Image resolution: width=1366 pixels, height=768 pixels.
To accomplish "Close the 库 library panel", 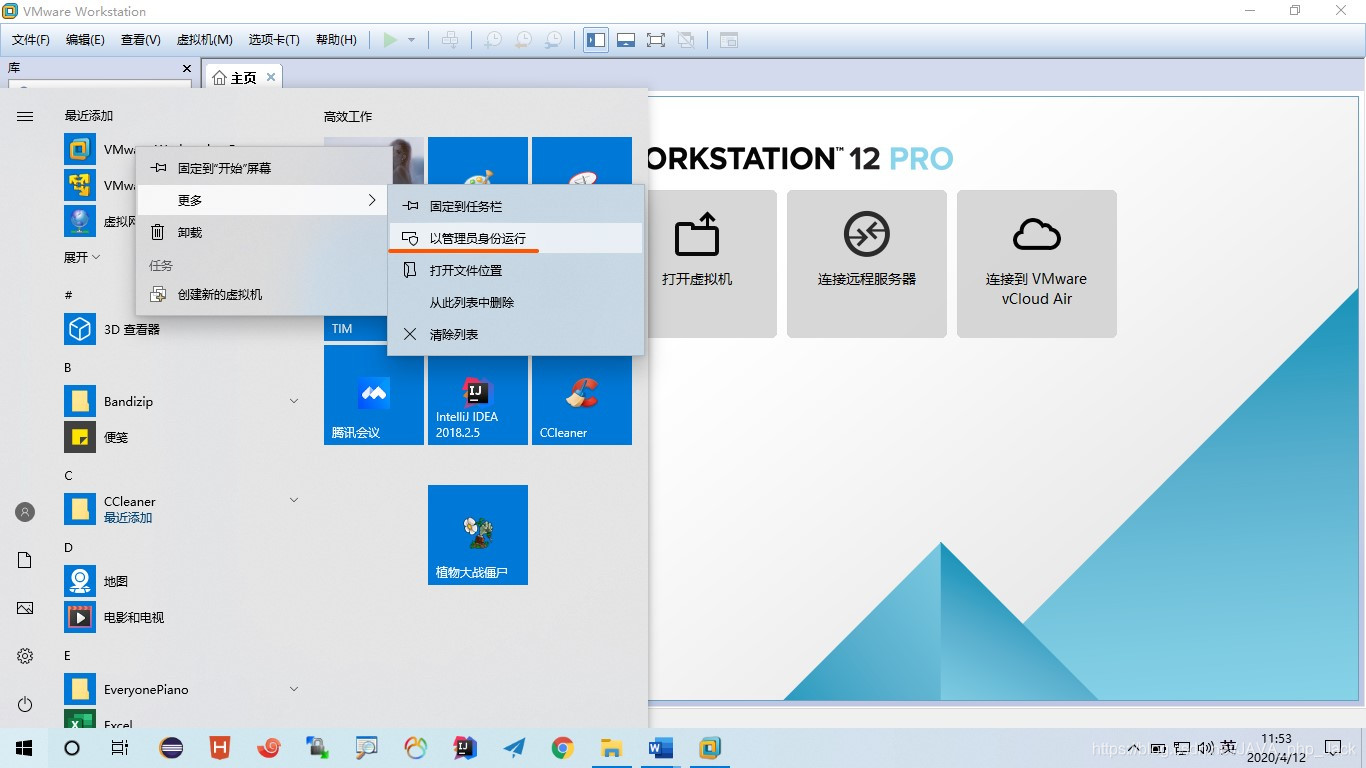I will point(186,68).
